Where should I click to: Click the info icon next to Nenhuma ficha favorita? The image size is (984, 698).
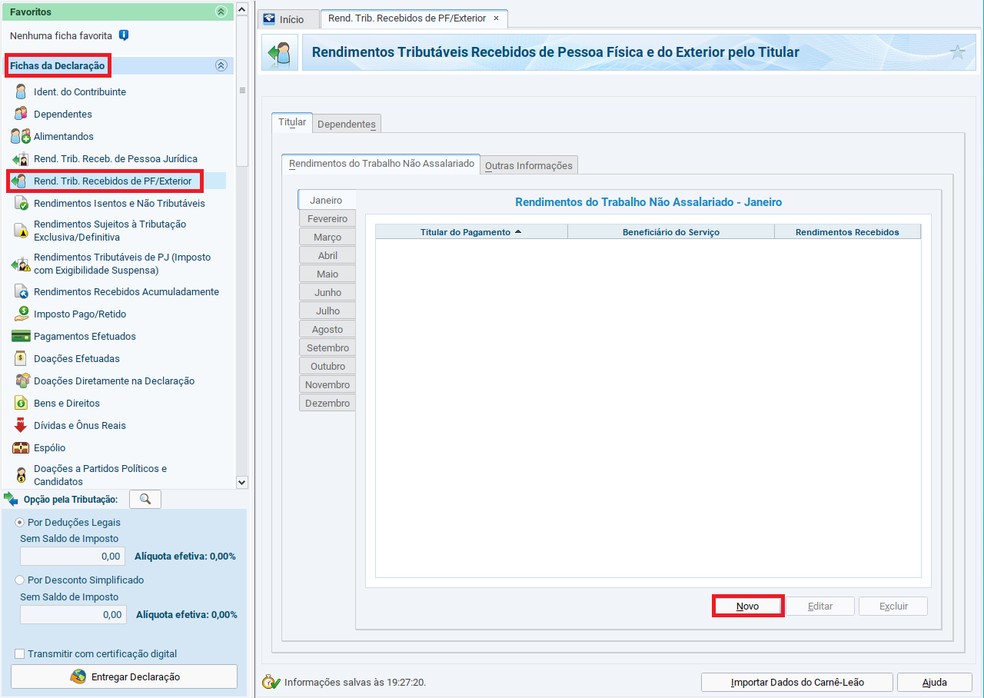coord(123,35)
